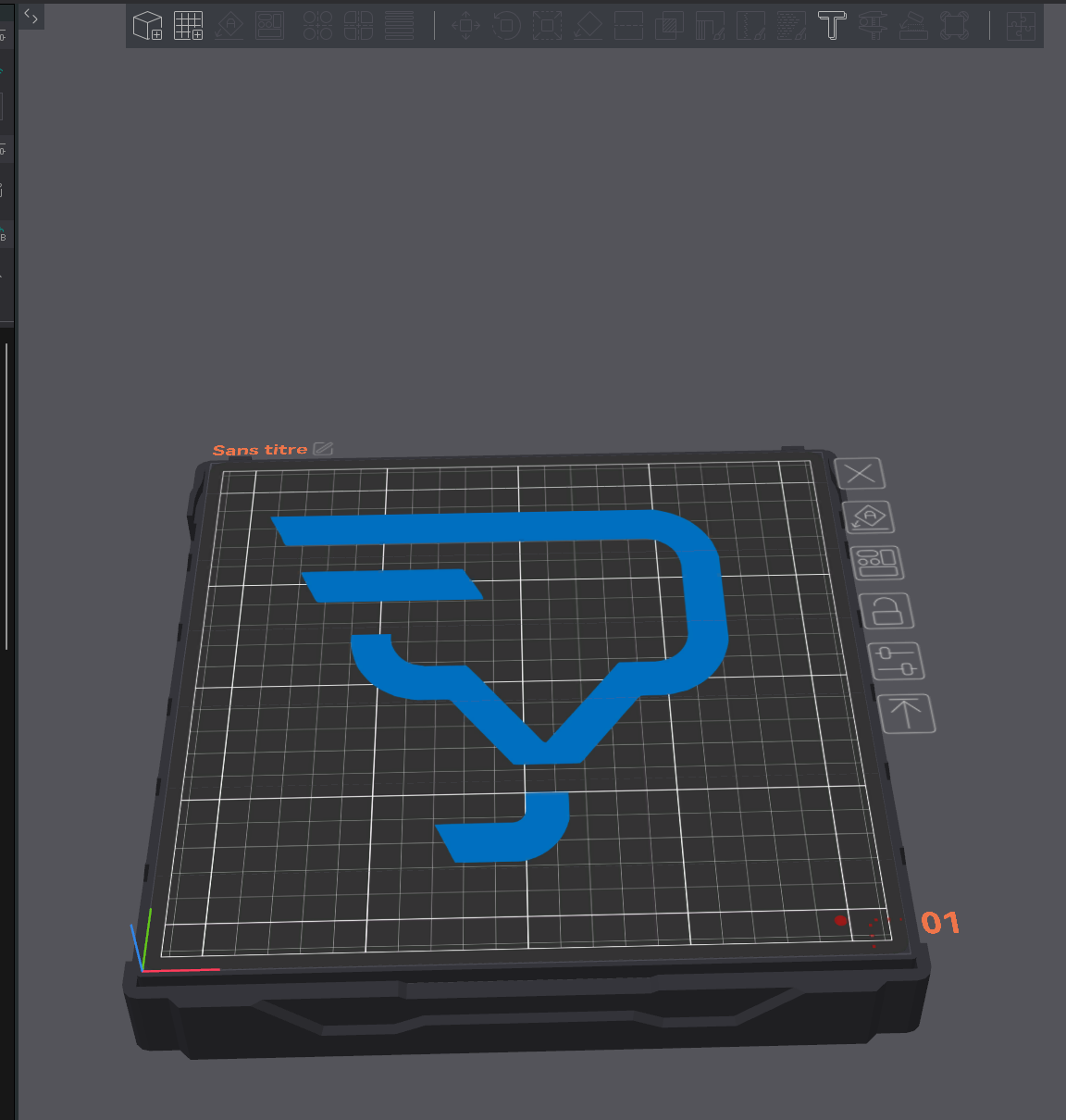Click the Add model cube icon
This screenshot has width=1066, height=1120.
click(148, 25)
